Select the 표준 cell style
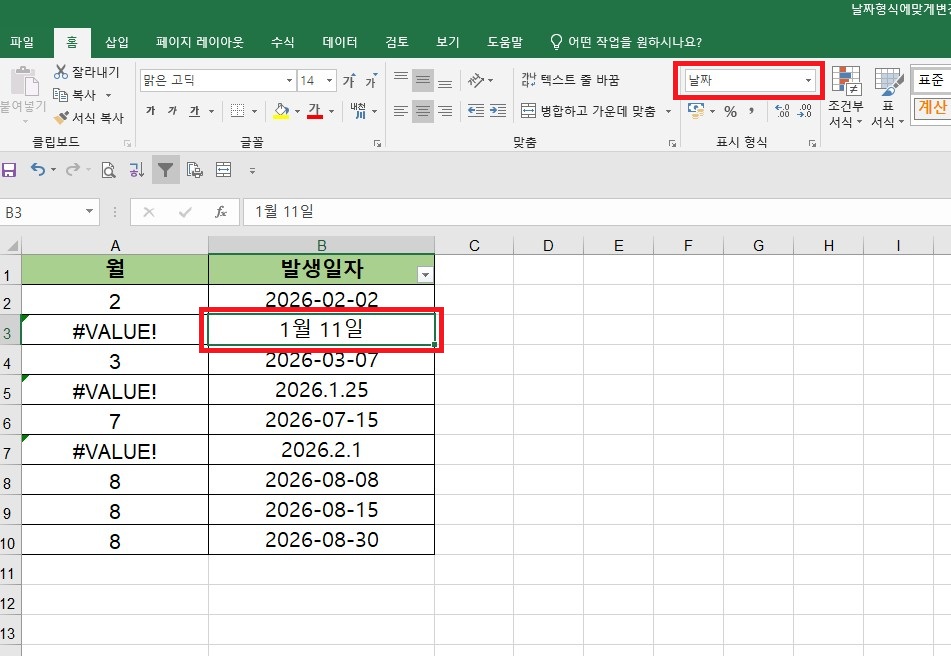 point(931,80)
